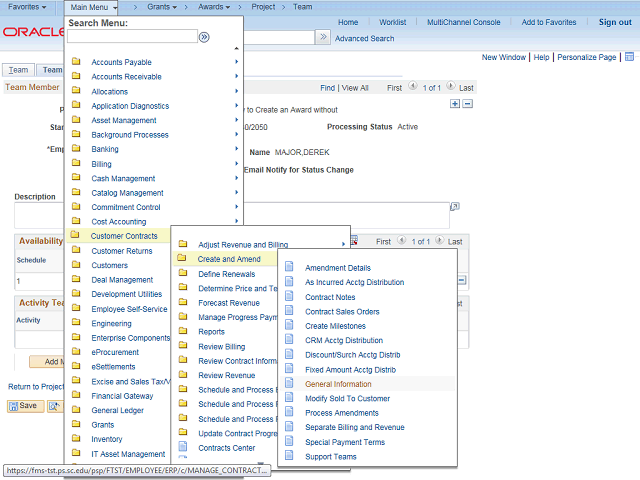Viewport: 640px width, 480px height.
Task: Click the delete row minus icon
Action: coord(467,103)
